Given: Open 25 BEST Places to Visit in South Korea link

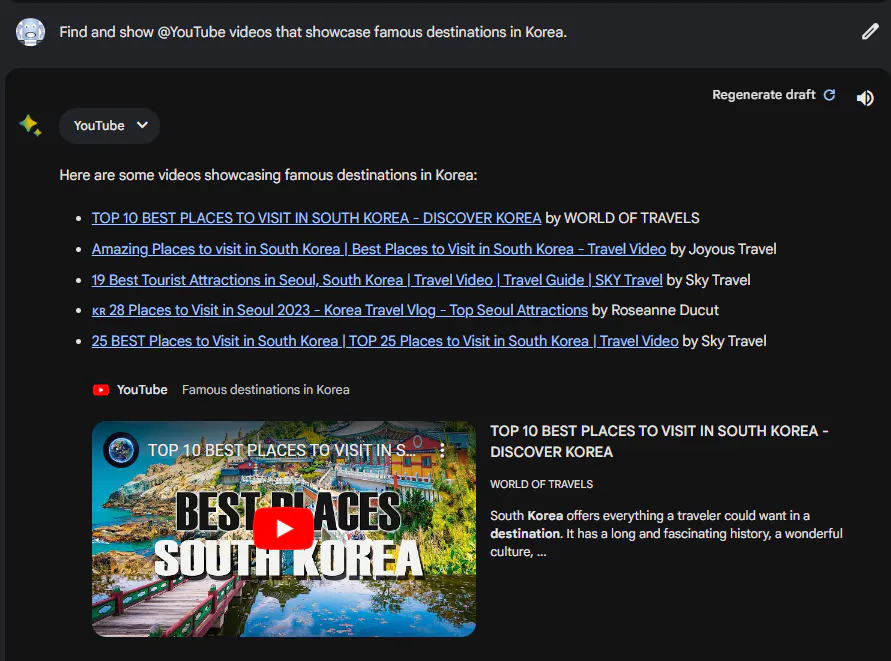Looking at the screenshot, I should coord(385,341).
